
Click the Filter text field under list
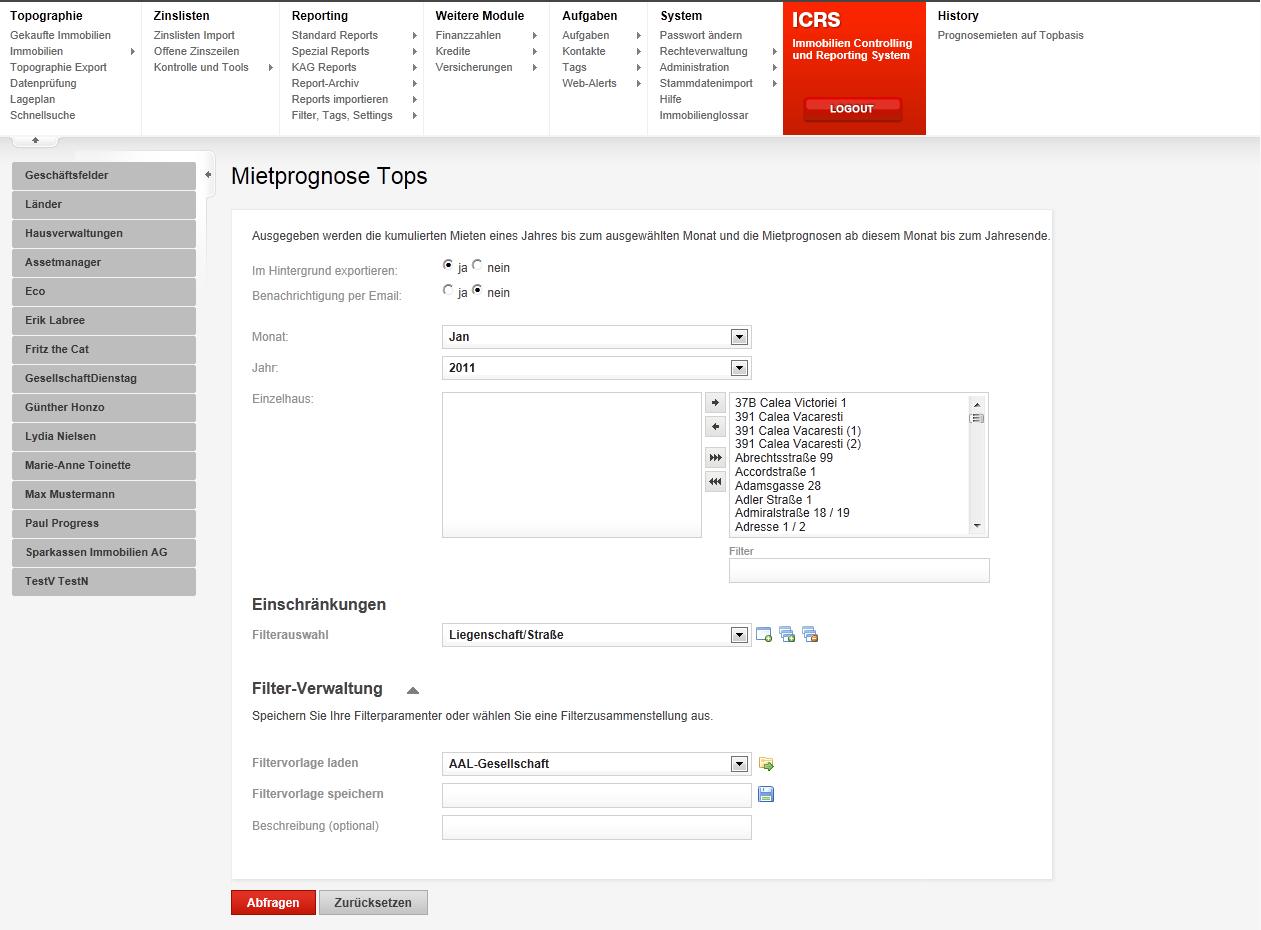859,570
